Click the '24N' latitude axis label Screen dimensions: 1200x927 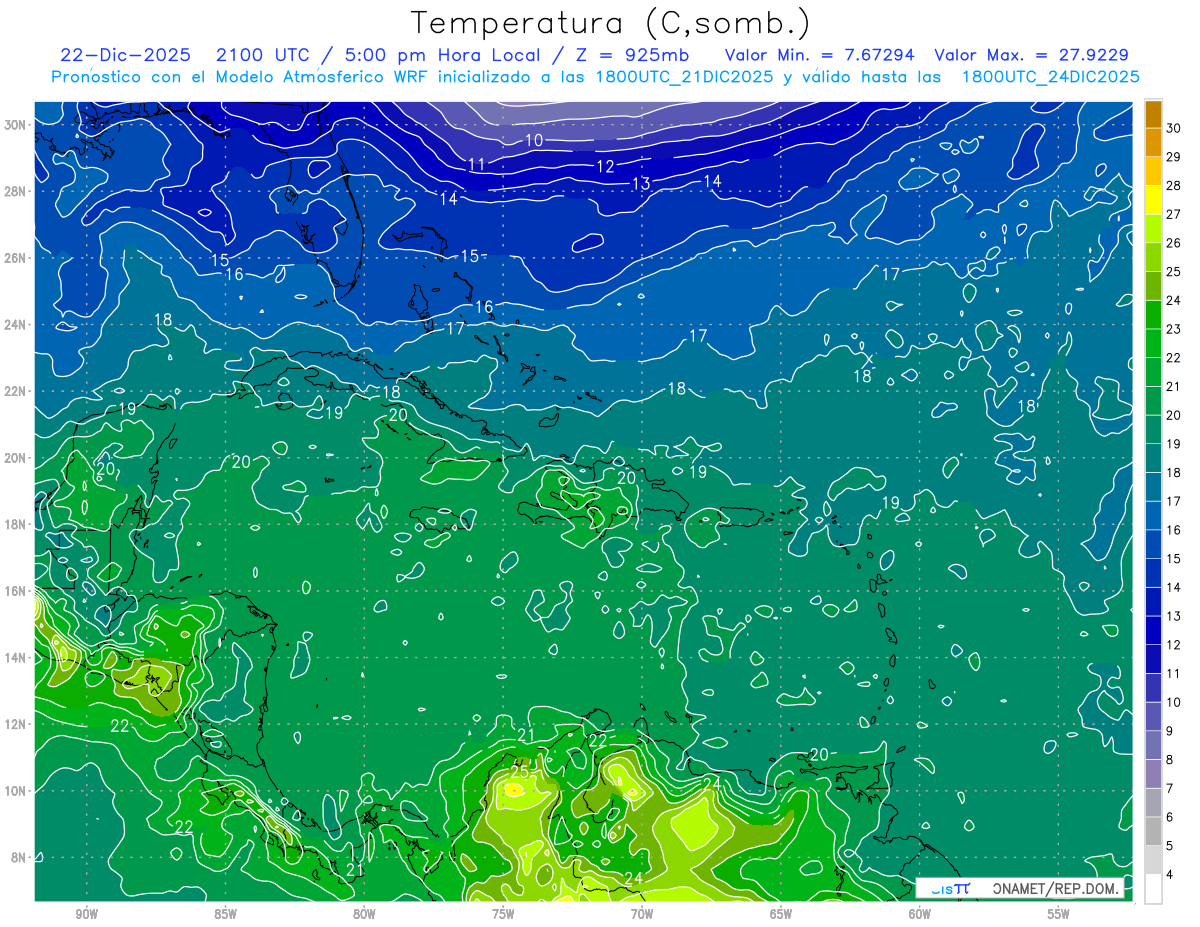click(17, 324)
